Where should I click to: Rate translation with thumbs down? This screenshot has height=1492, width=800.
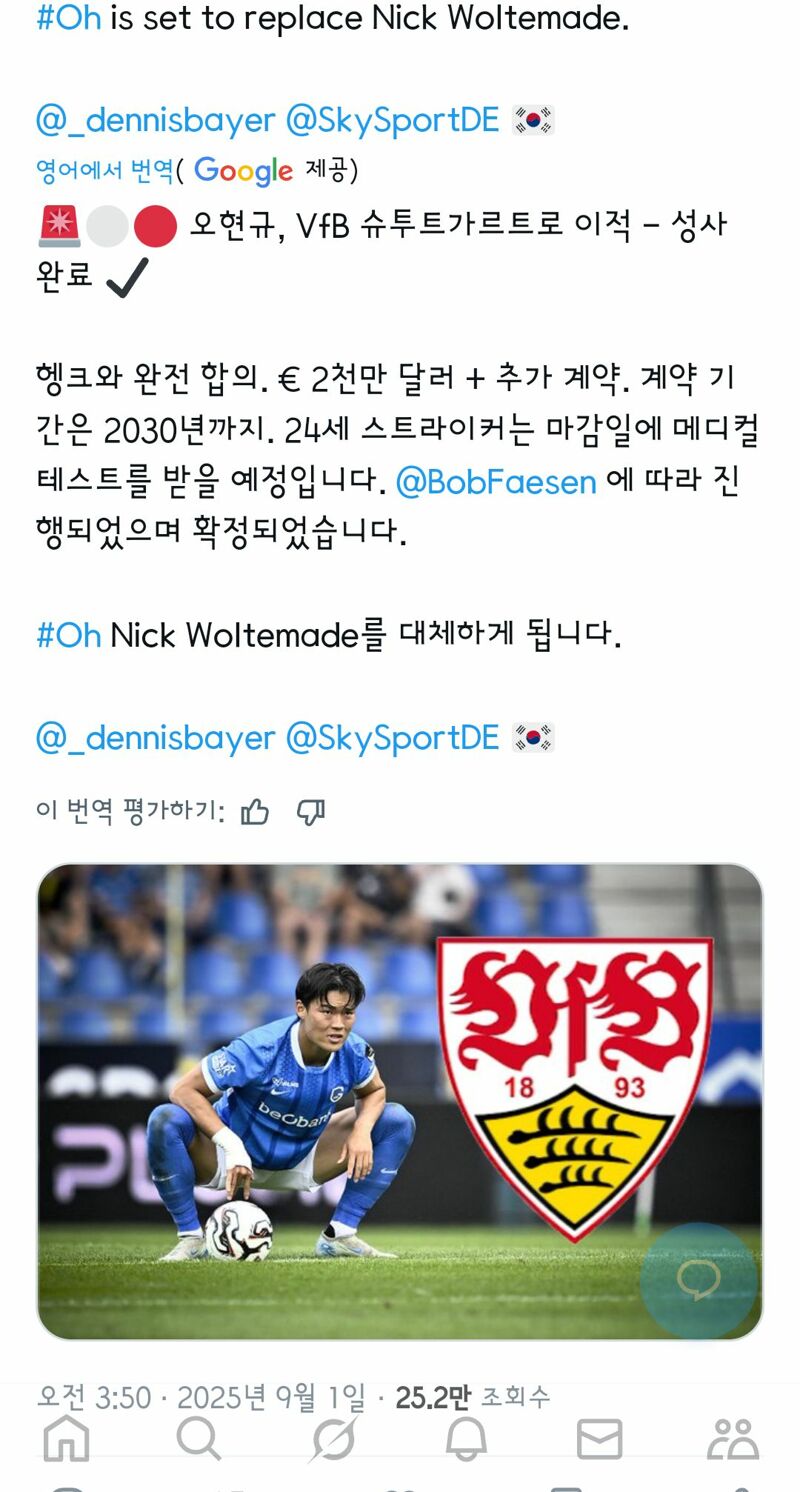tap(311, 812)
